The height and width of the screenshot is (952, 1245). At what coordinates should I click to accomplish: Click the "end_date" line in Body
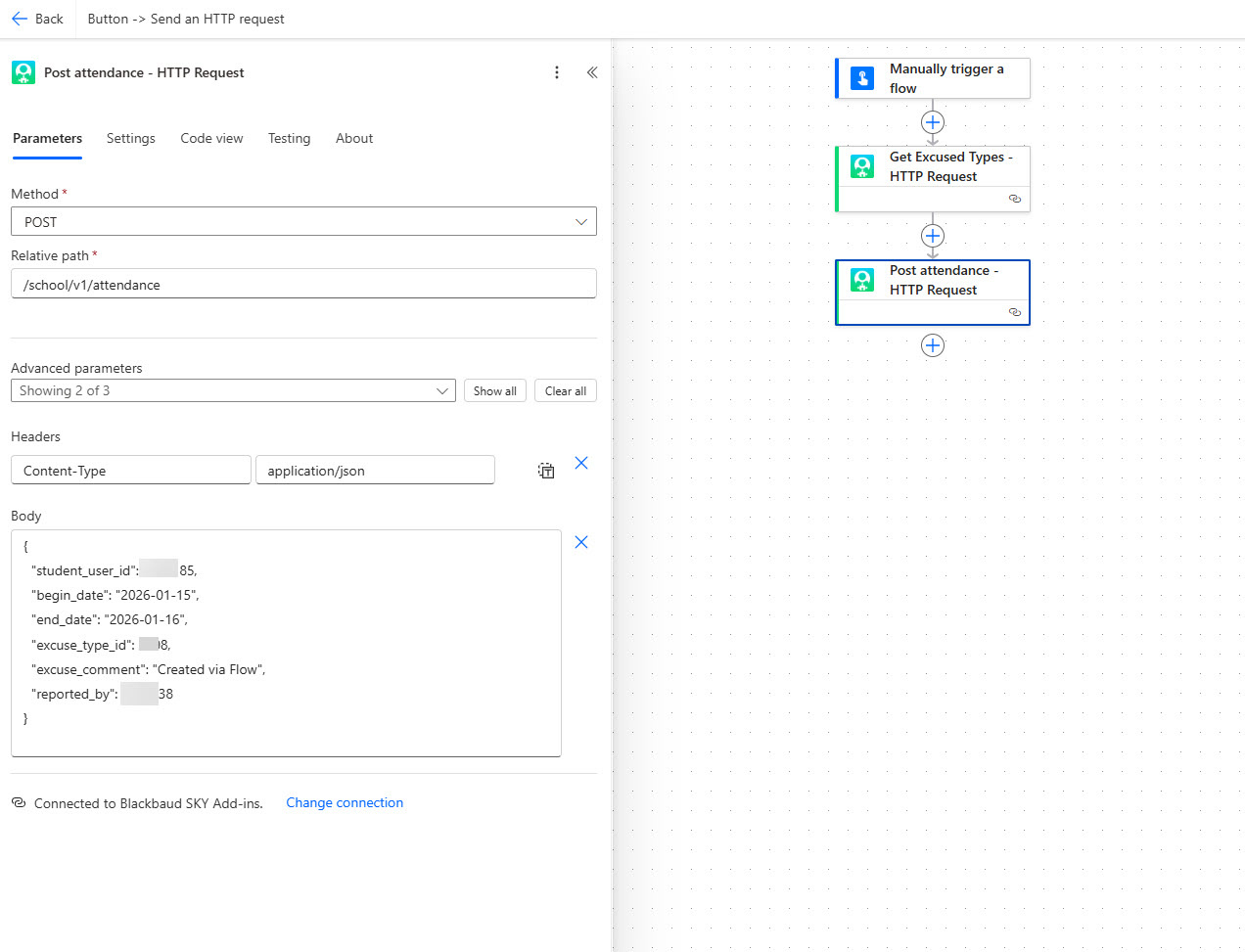pyautogui.click(x=110, y=619)
